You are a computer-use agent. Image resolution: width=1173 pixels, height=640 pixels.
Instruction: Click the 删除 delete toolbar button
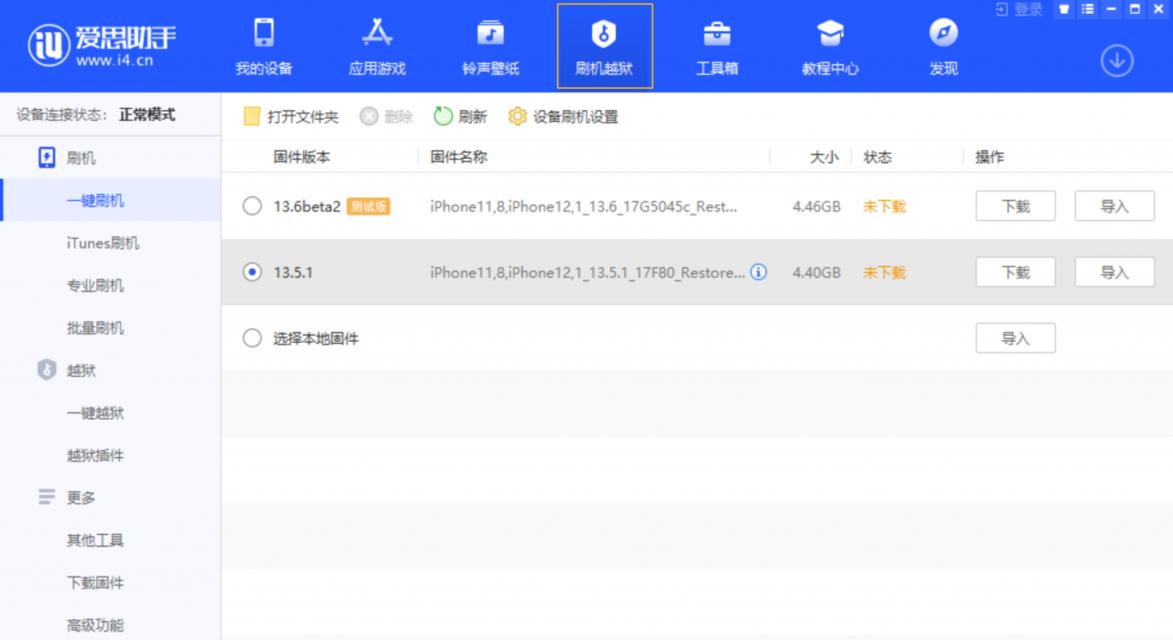click(386, 117)
